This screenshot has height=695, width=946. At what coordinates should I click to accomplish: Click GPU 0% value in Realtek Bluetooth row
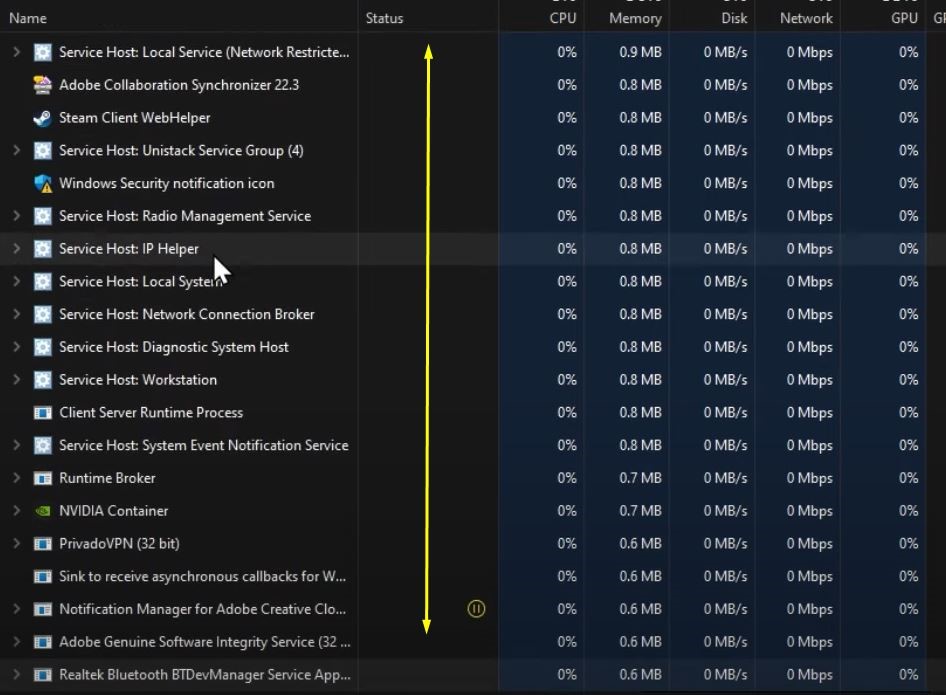[x=909, y=674]
